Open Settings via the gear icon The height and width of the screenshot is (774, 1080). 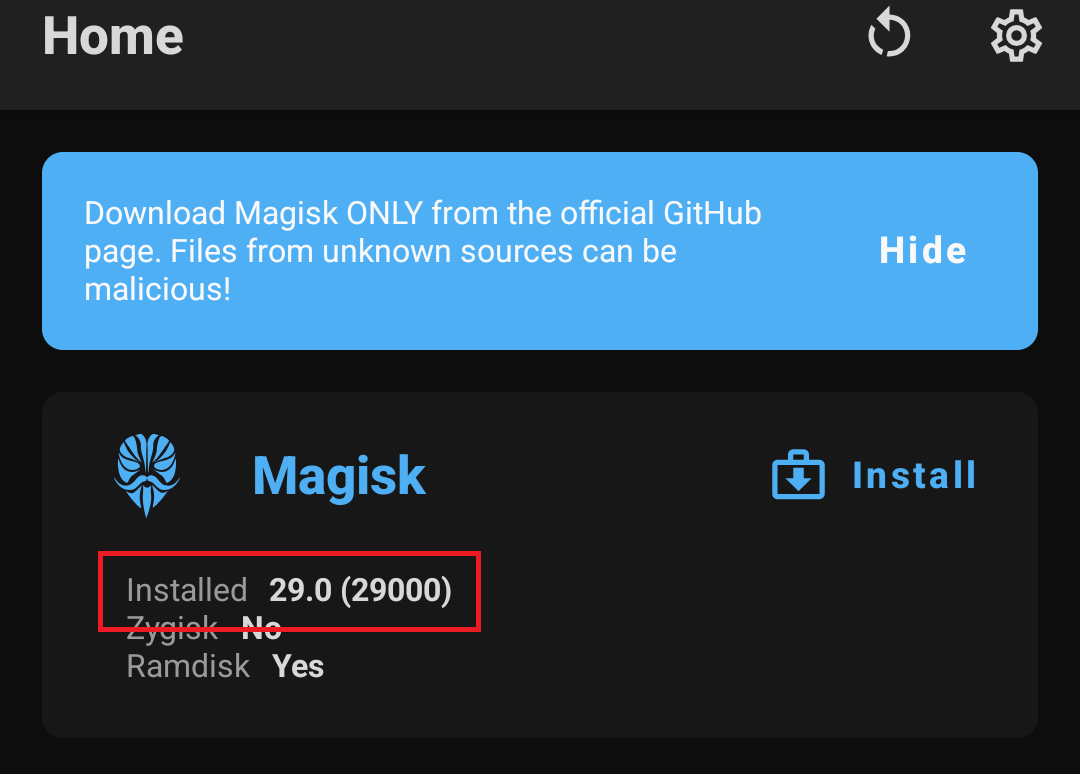[x=1016, y=37]
